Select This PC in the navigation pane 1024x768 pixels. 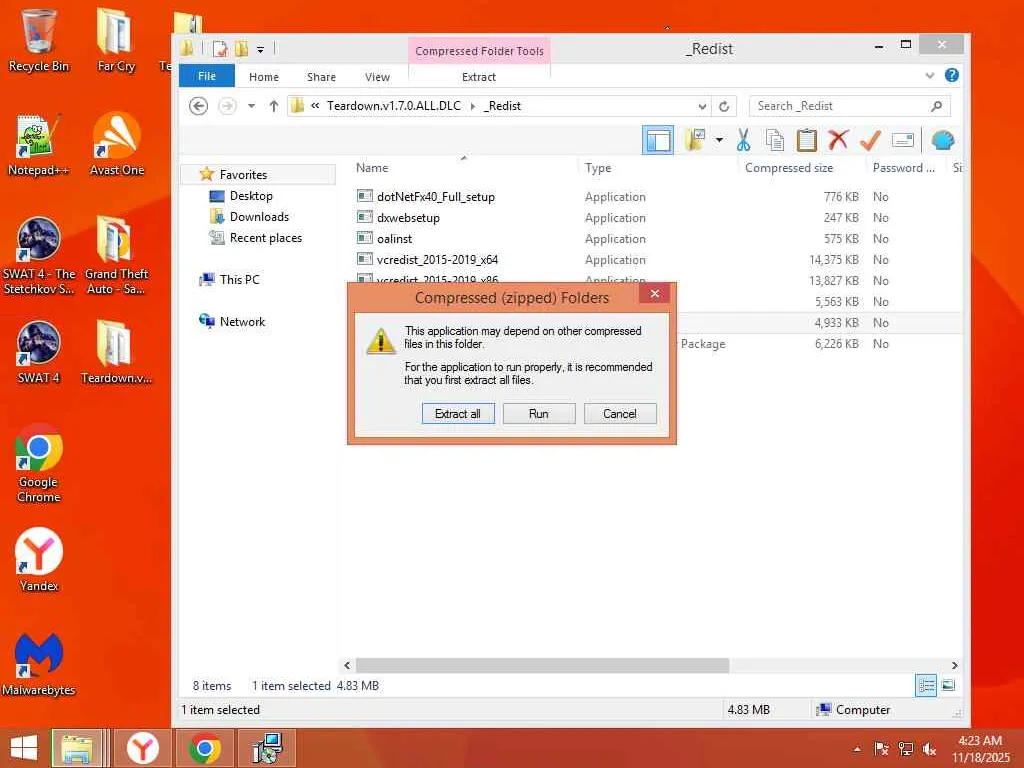click(x=239, y=280)
